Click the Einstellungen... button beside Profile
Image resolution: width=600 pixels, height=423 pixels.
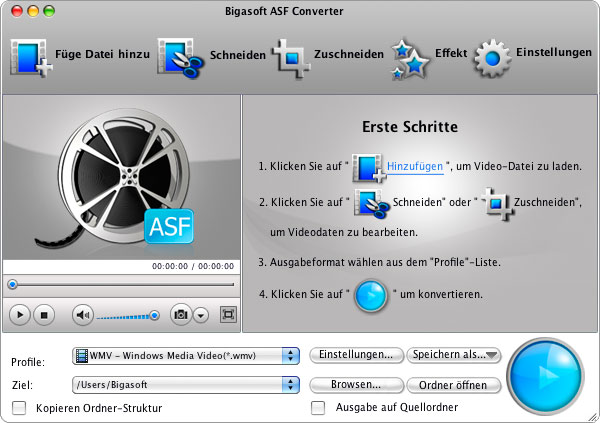point(356,355)
